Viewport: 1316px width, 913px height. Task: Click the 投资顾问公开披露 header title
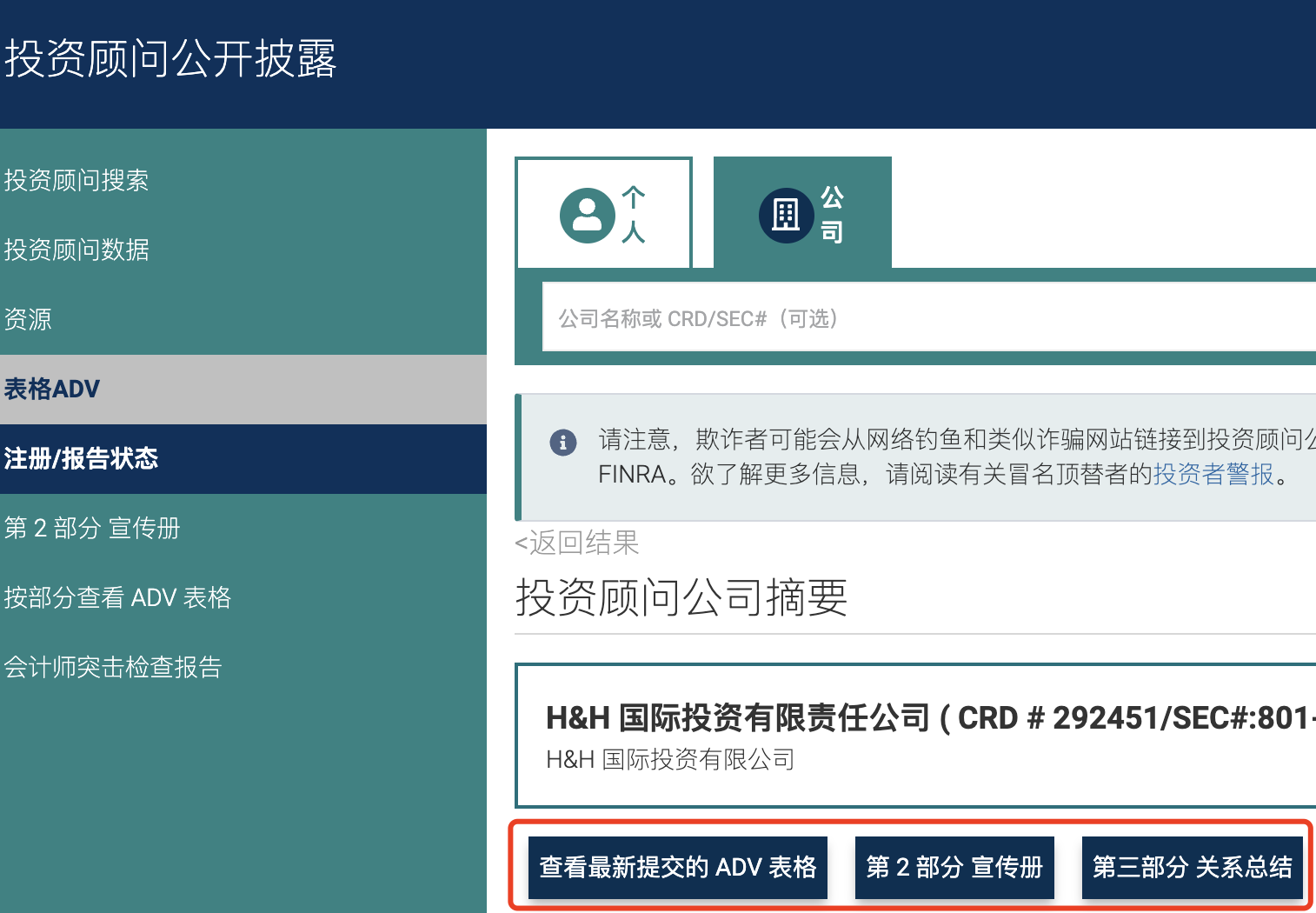click(x=170, y=59)
